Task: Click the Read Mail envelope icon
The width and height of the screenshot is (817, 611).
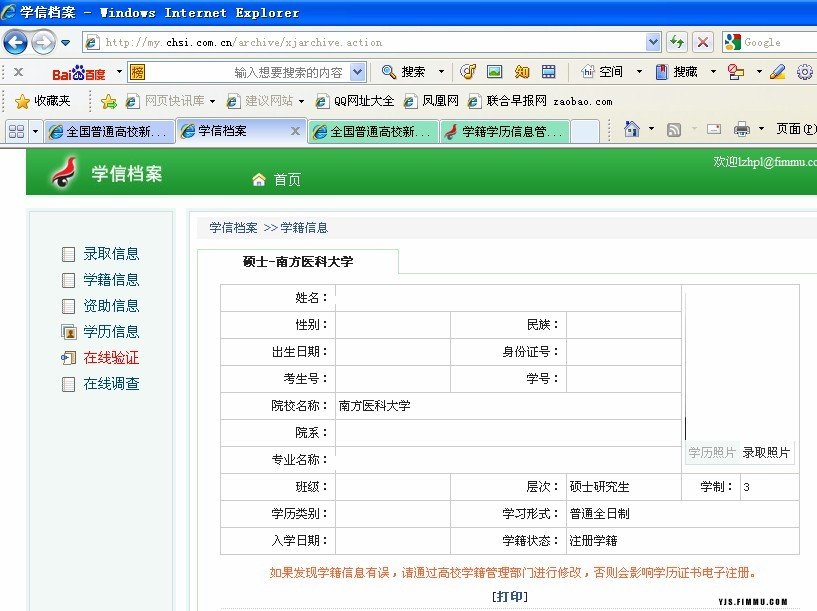Action: (713, 129)
